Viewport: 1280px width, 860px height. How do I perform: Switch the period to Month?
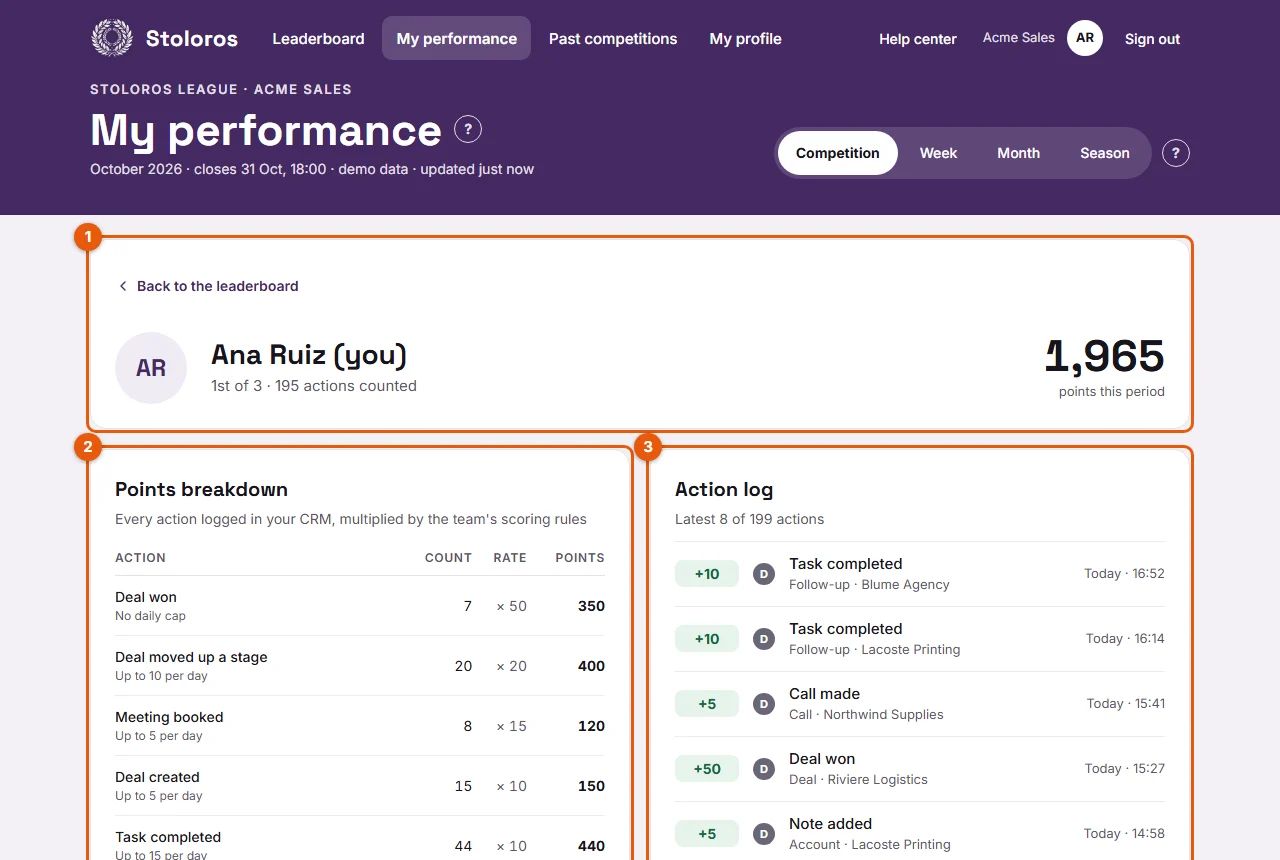pos(1019,153)
